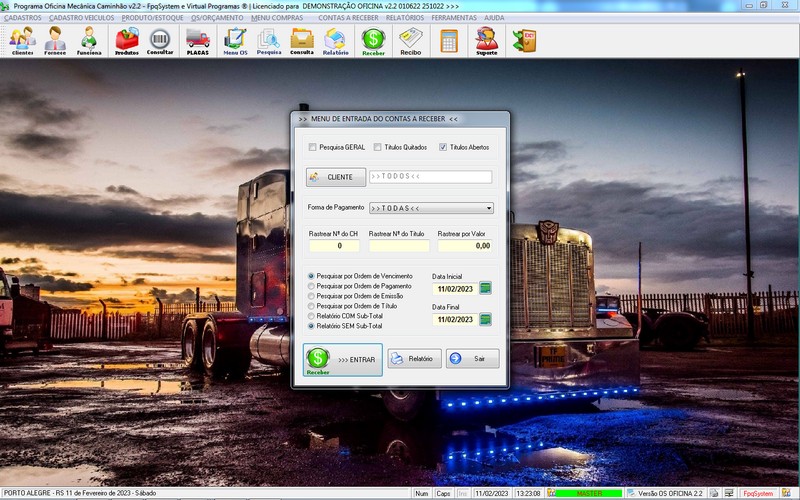The height and width of the screenshot is (500, 800).
Task: Click the FpqSystem status bar icon
Action: pyautogui.click(x=758, y=493)
